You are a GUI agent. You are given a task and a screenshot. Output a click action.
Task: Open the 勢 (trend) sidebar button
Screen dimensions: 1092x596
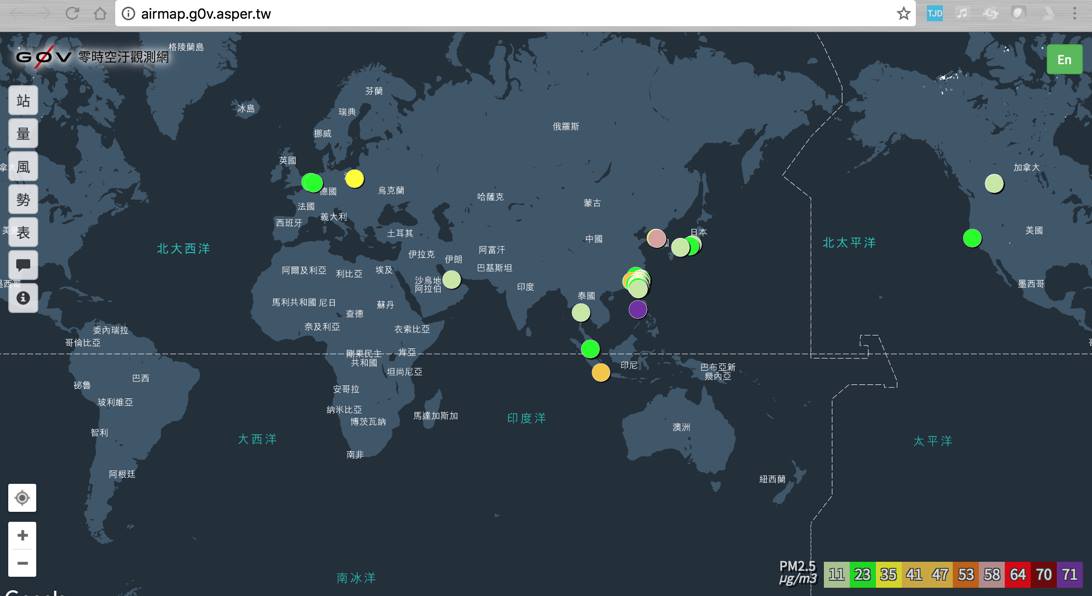[x=23, y=199]
